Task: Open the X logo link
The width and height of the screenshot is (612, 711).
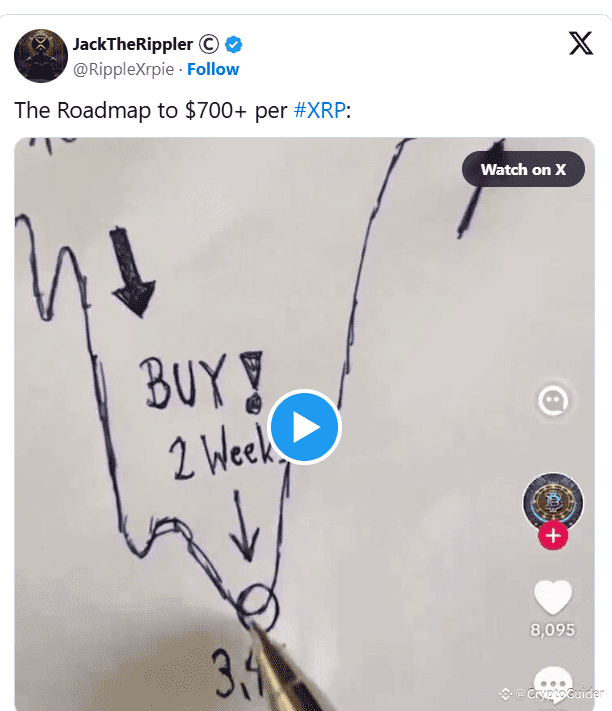Action: point(581,43)
